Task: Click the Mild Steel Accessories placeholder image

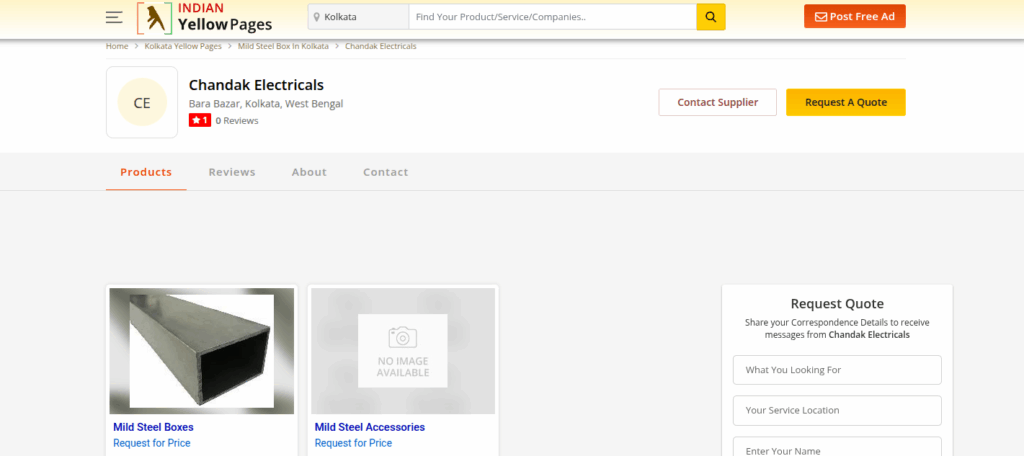Action: [x=403, y=351]
